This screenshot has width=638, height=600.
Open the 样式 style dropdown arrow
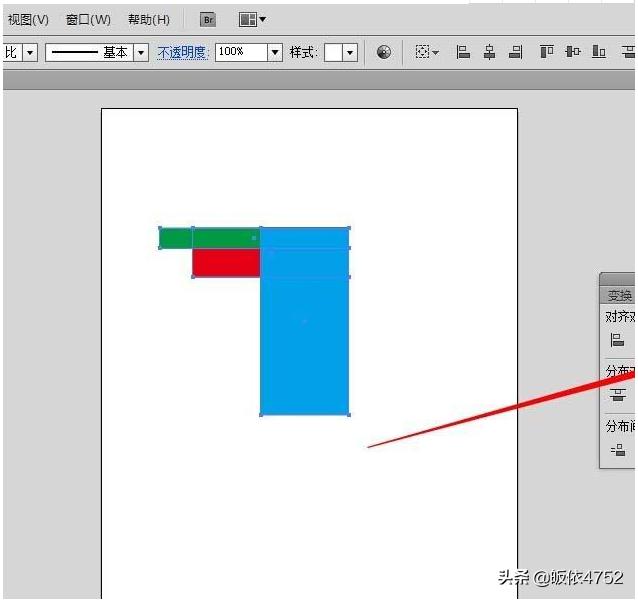point(350,52)
